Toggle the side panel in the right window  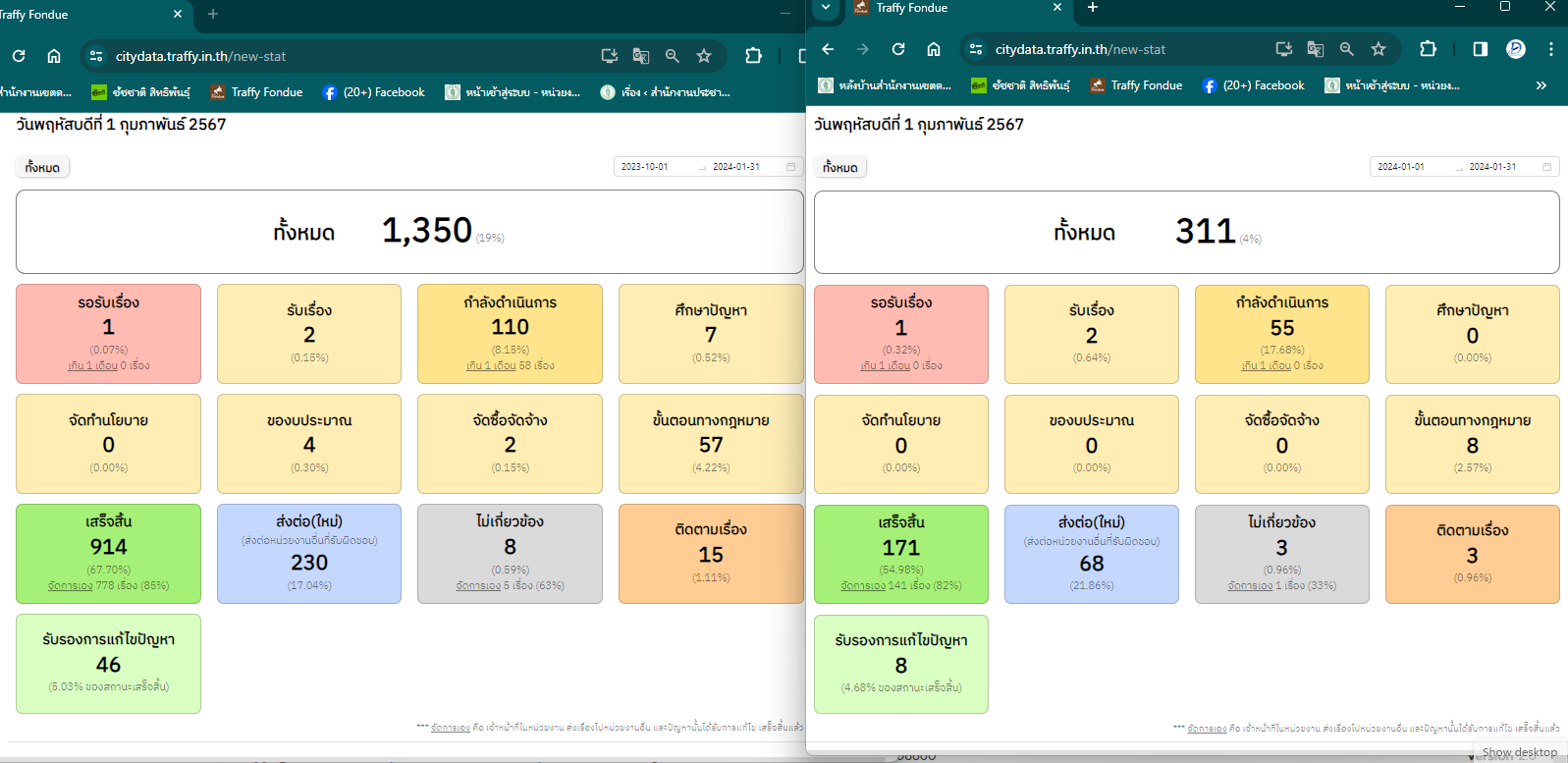1481,49
